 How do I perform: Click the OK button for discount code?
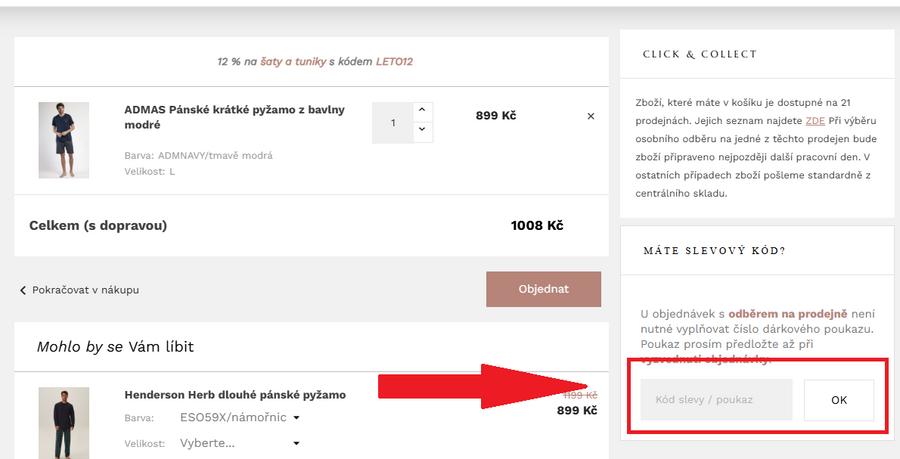pyautogui.click(x=839, y=400)
